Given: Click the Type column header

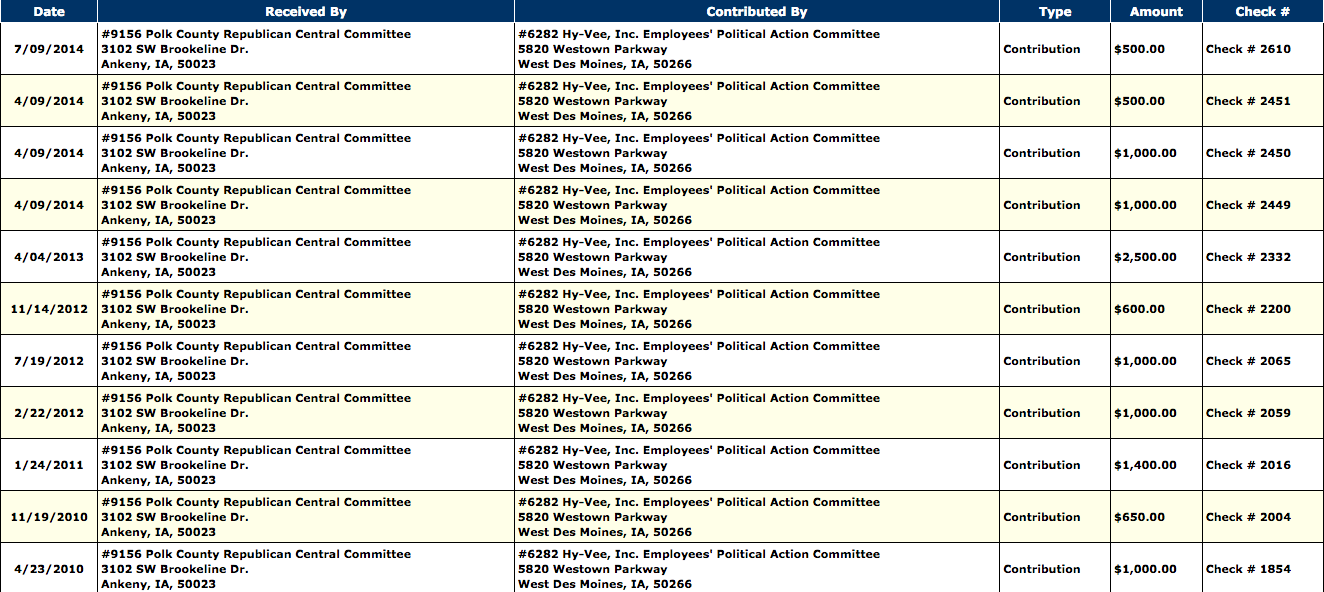Looking at the screenshot, I should (1055, 12).
